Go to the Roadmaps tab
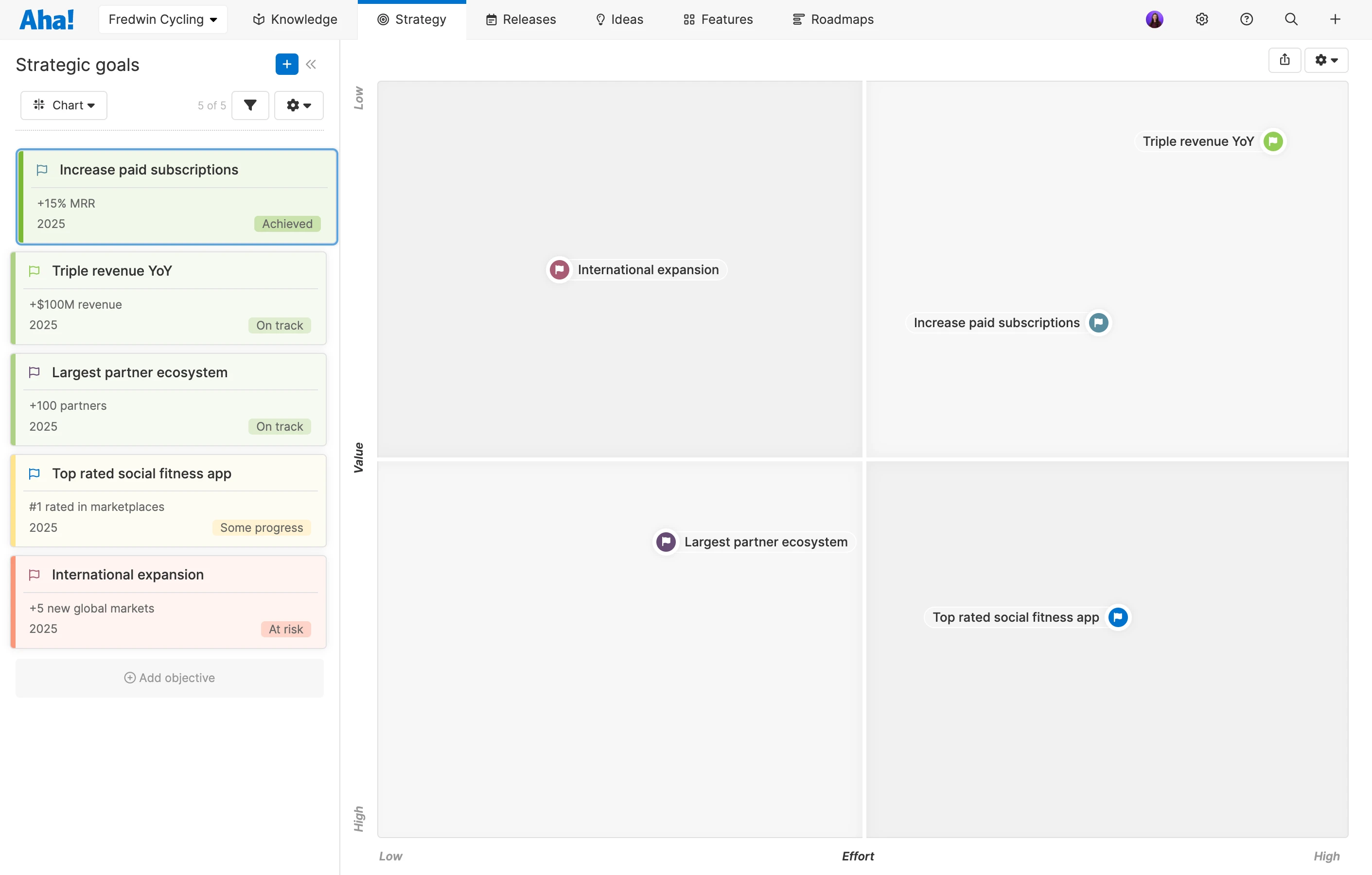 coord(833,19)
